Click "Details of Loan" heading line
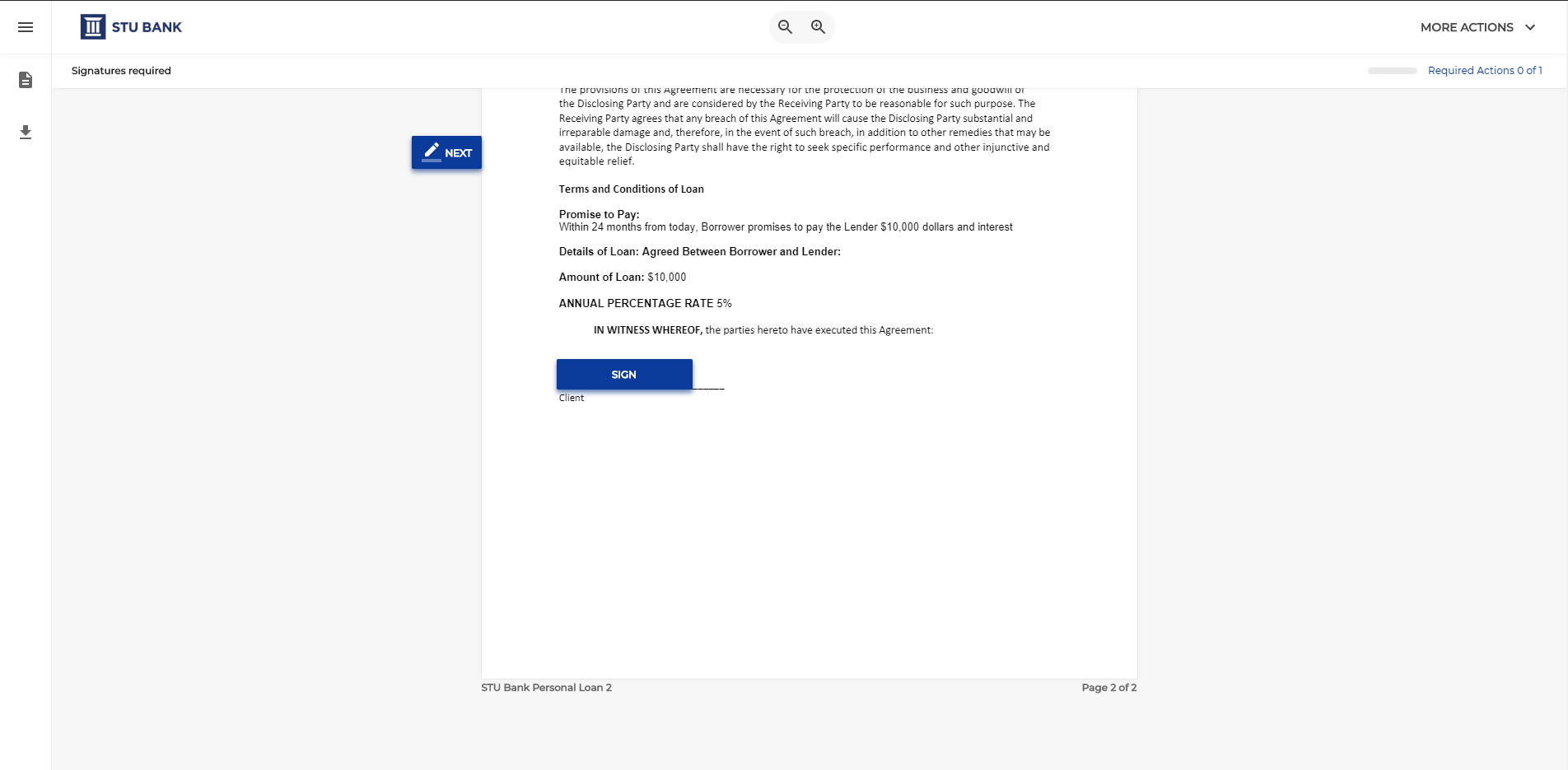This screenshot has height=770, width=1568. (700, 252)
